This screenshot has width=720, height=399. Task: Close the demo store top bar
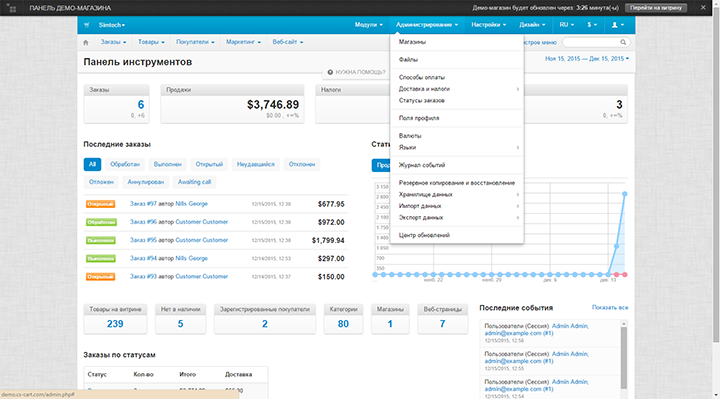[703, 7]
